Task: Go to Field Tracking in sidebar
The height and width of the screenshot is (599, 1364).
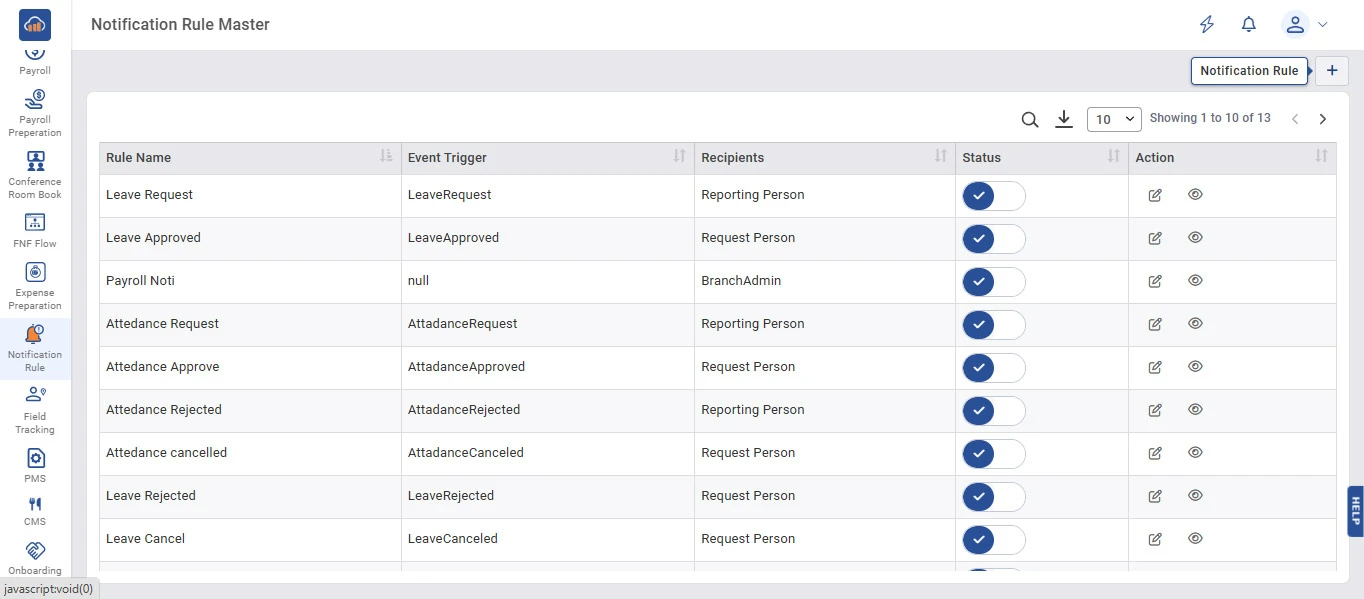Action: coord(35,410)
